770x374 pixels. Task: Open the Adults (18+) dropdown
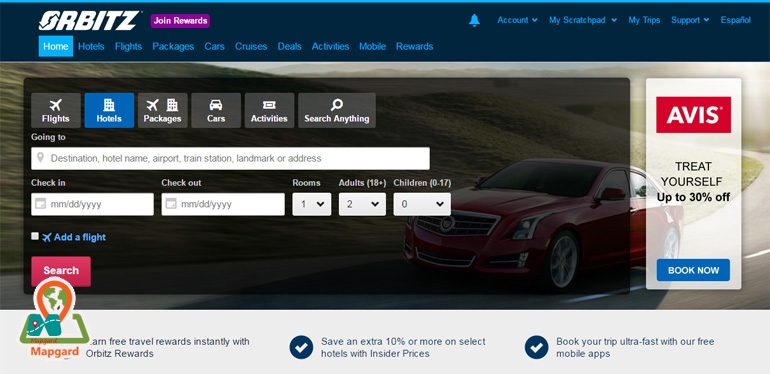(x=362, y=204)
